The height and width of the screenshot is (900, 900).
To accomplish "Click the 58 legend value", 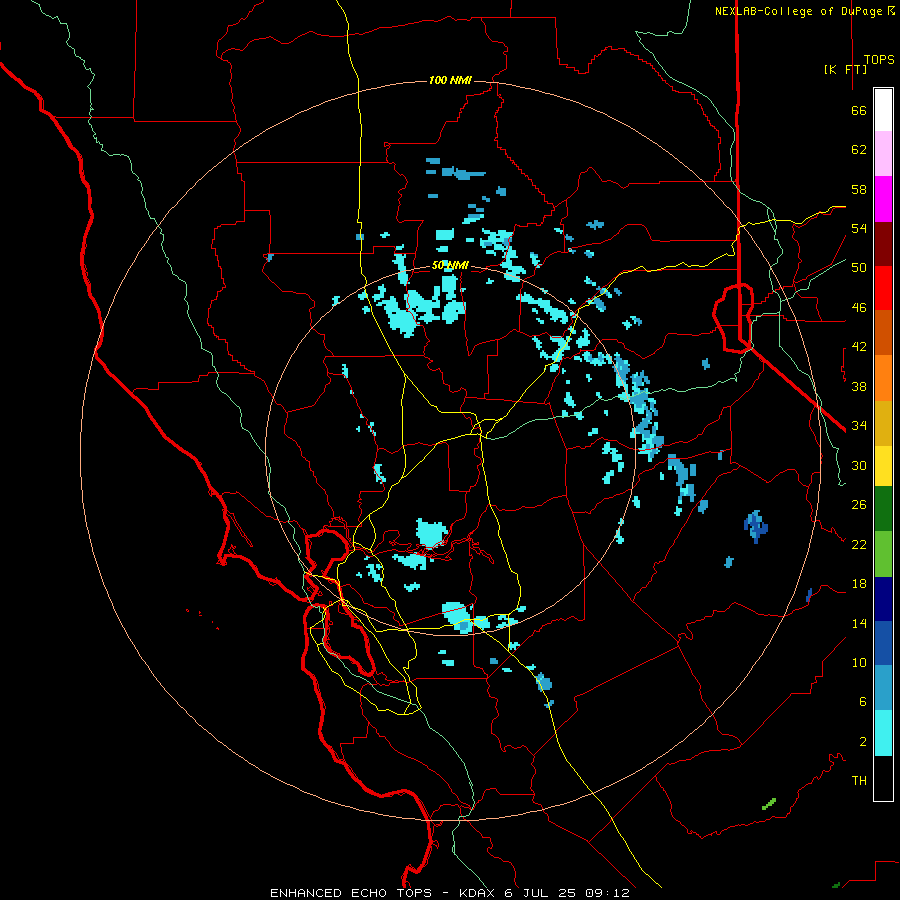I will (859, 189).
